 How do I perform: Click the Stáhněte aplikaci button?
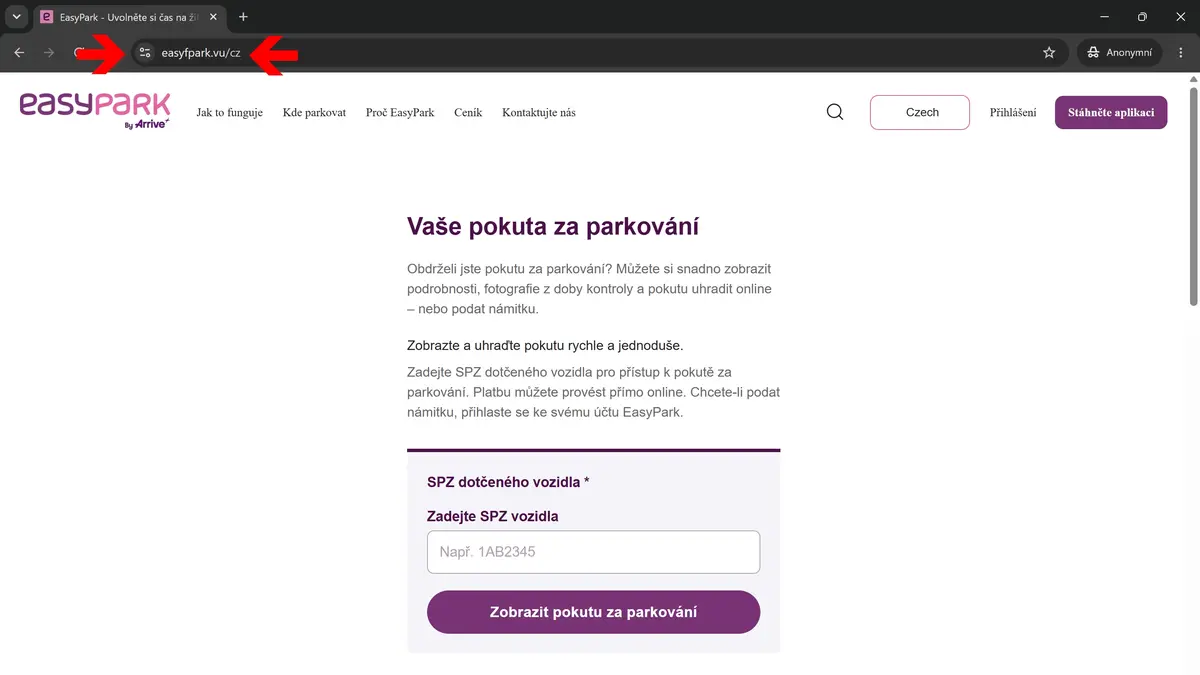pyautogui.click(x=1111, y=112)
